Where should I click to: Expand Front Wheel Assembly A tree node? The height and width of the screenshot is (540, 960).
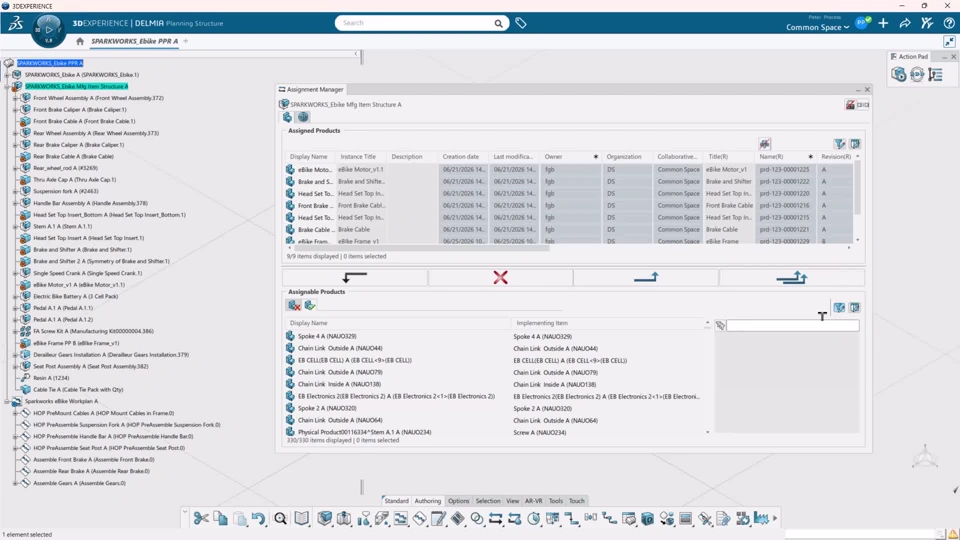16,98
